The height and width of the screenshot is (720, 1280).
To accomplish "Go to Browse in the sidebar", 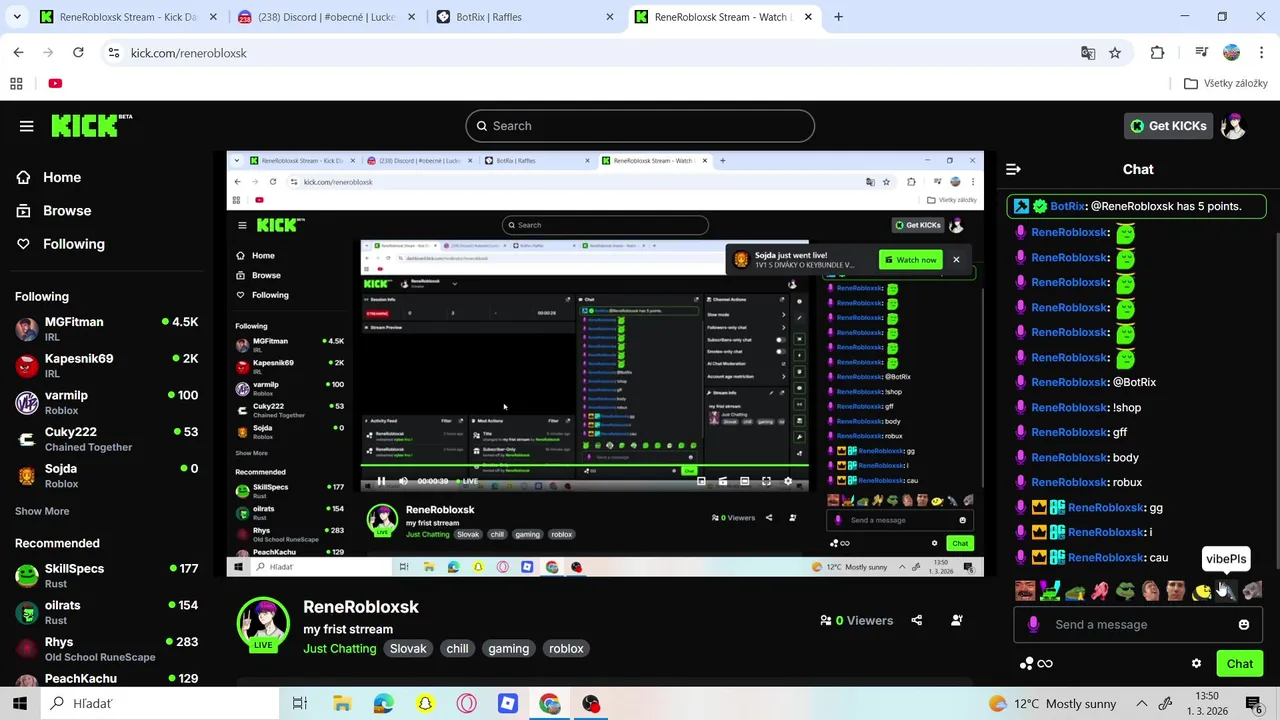I will [x=54, y=211].
